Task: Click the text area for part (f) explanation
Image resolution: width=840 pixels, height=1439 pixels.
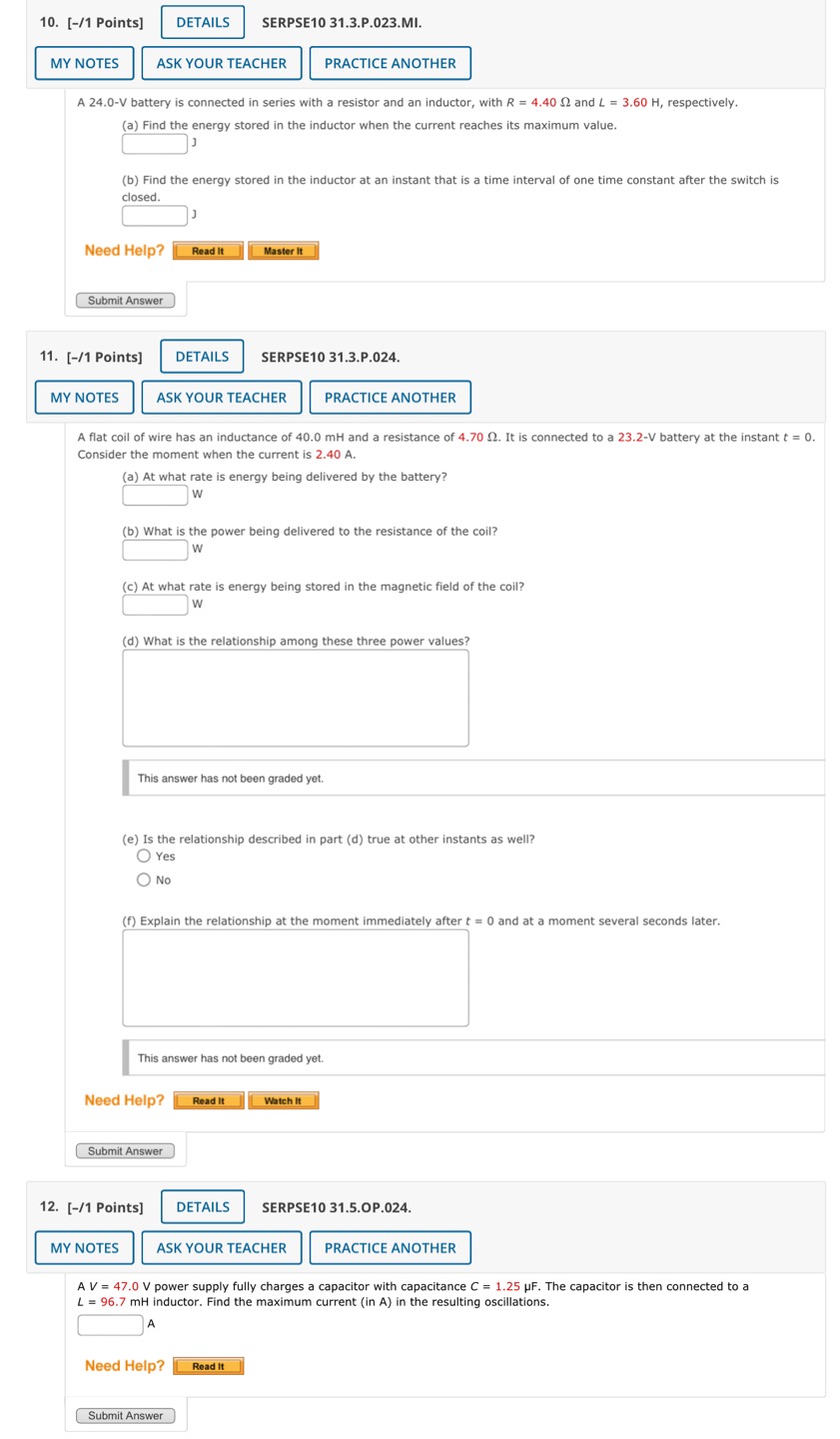Action: [296, 977]
